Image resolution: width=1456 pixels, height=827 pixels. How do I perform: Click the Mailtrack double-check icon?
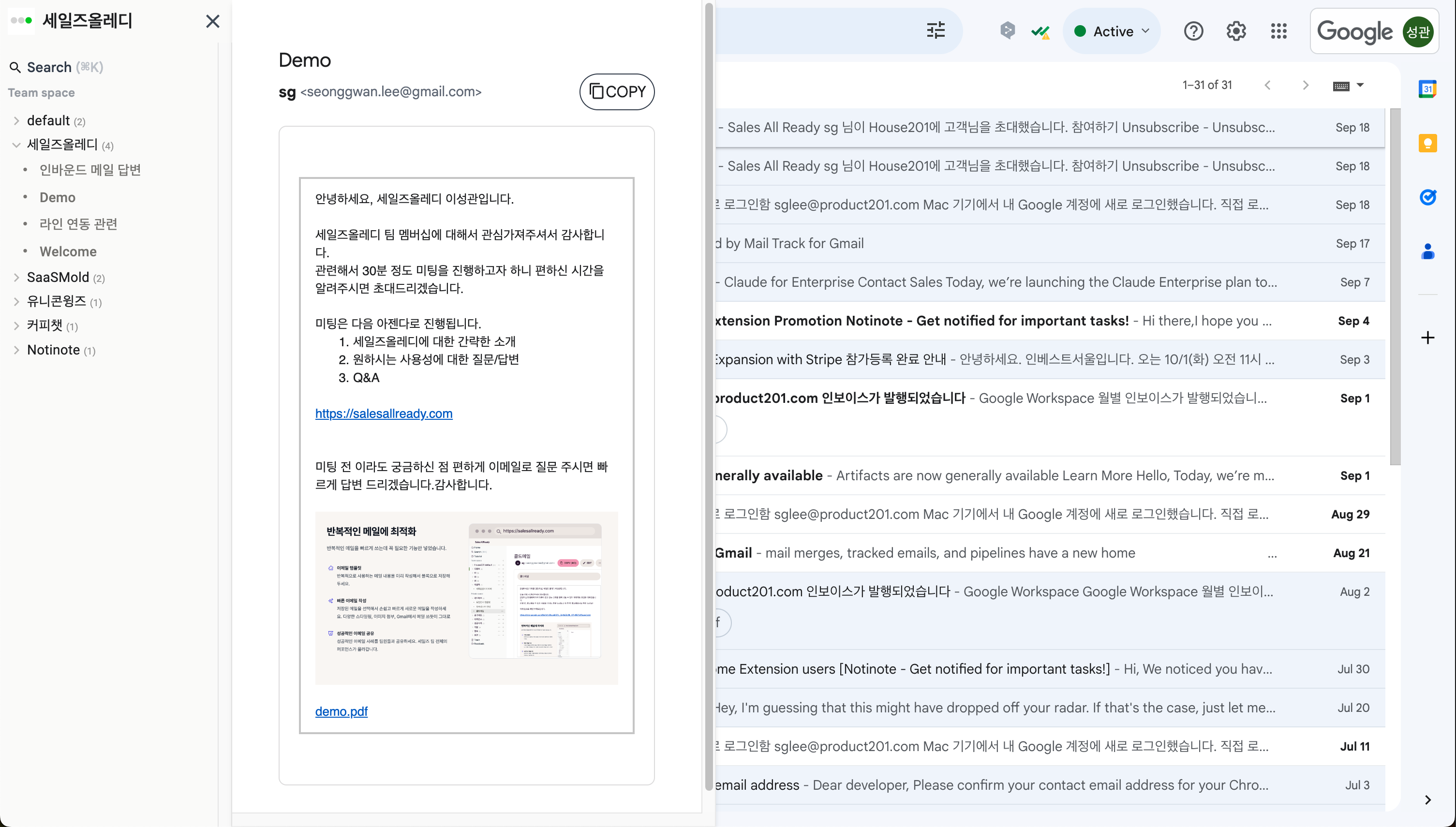point(1040,32)
